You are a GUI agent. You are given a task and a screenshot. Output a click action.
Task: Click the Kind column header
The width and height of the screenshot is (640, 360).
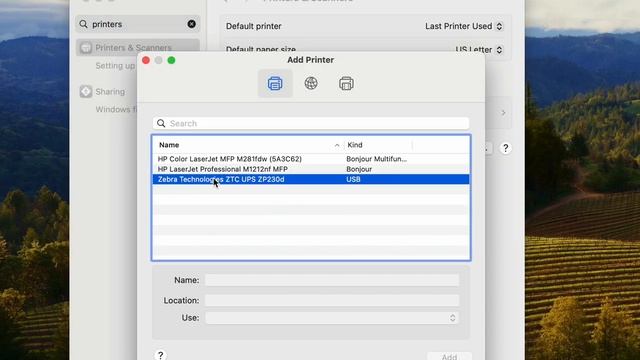[x=378, y=145]
